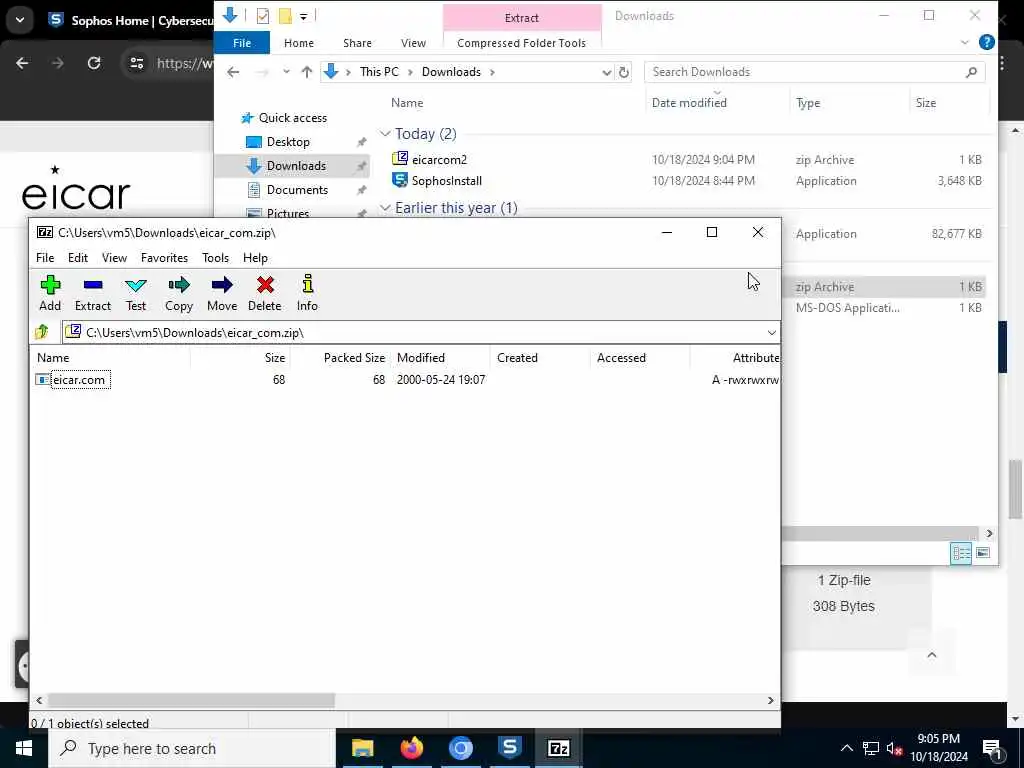Screen dimensions: 1024x768
Task: Open the 7-Zip View menu
Action: pos(114,258)
